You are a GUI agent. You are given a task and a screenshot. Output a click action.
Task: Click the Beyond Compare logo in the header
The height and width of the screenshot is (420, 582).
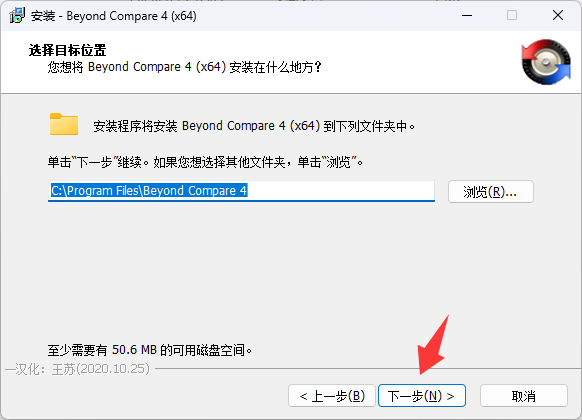click(x=546, y=62)
